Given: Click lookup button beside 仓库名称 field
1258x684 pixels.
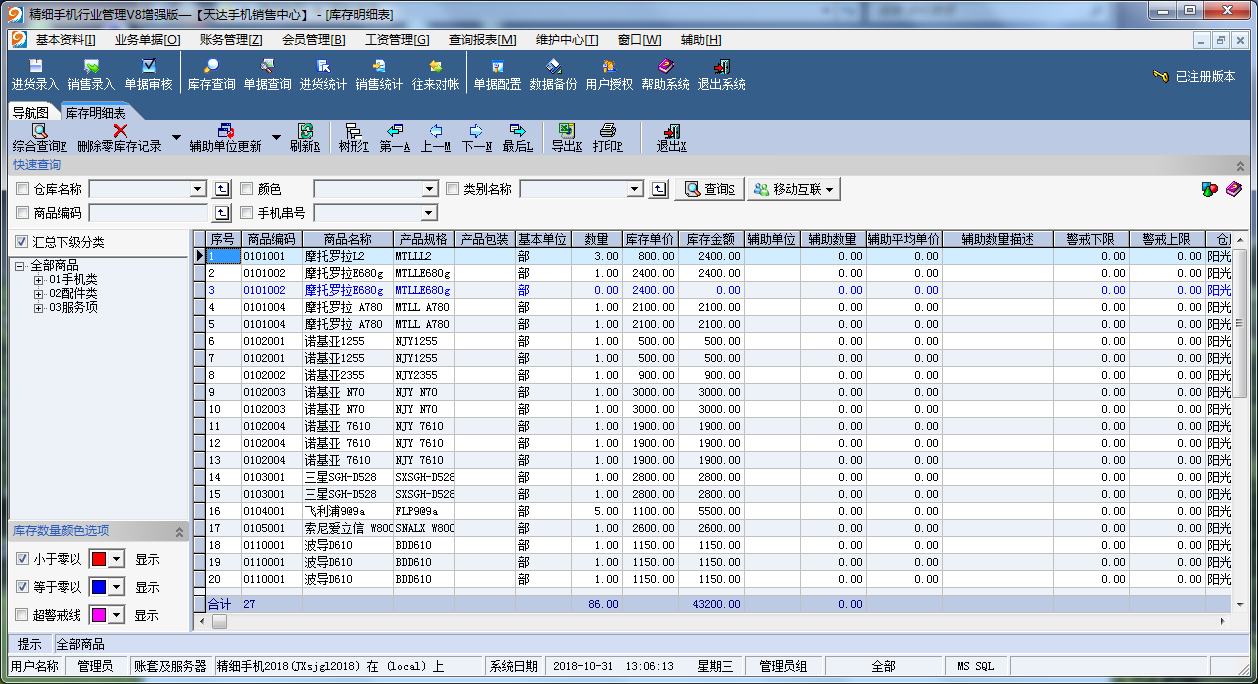Looking at the screenshot, I should pos(223,189).
